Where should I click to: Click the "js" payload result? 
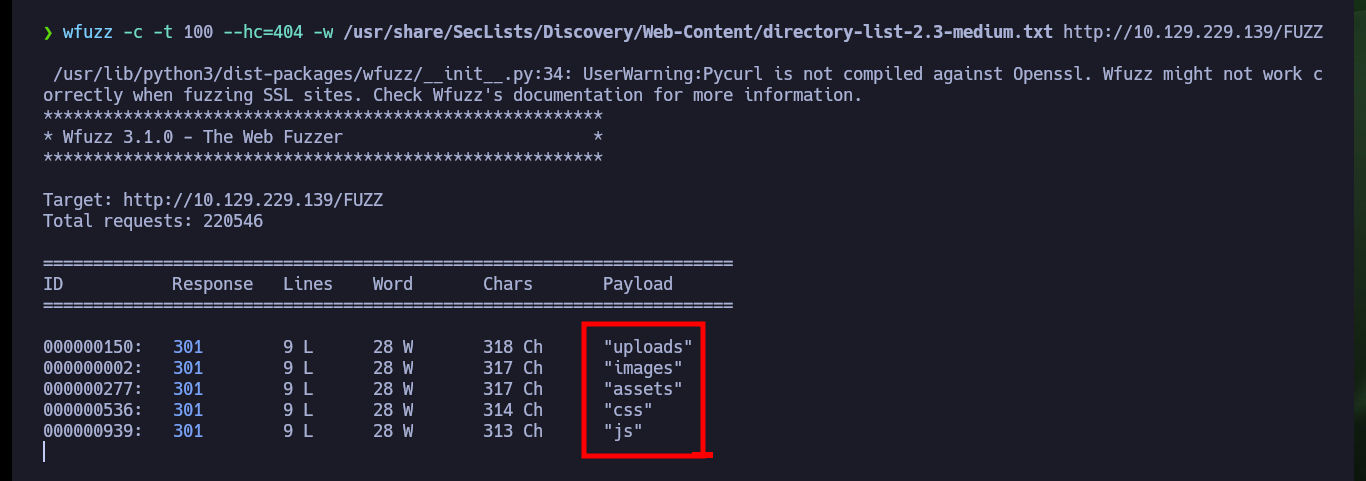[x=623, y=431]
